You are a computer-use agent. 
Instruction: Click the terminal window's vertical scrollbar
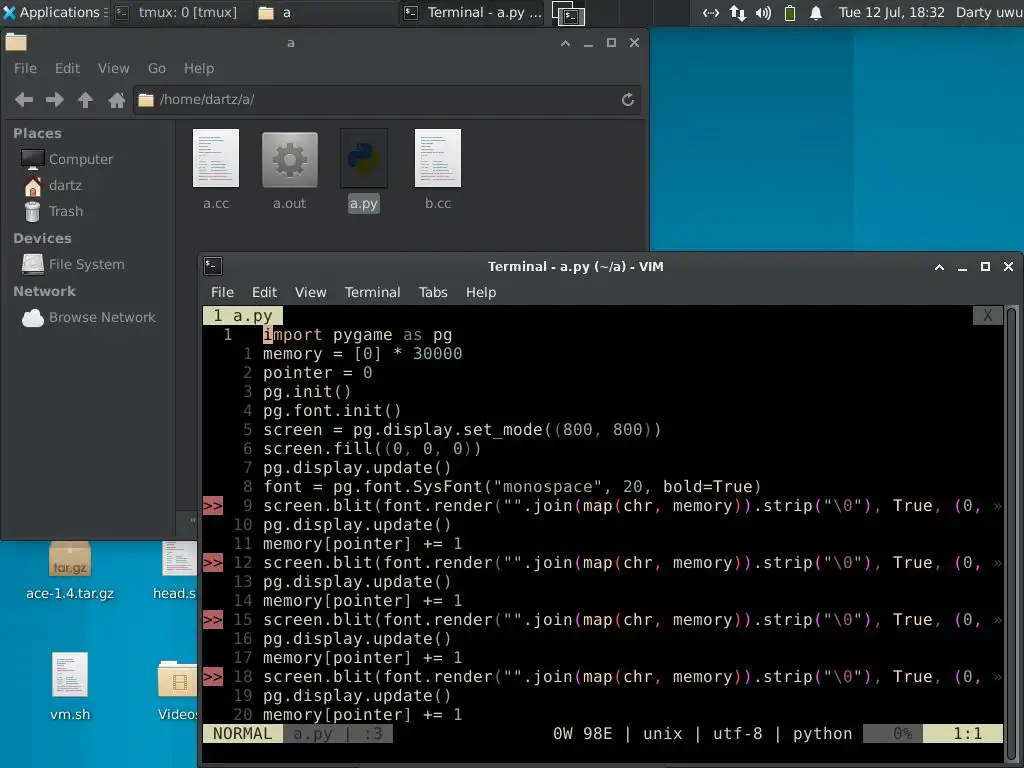(x=1011, y=532)
